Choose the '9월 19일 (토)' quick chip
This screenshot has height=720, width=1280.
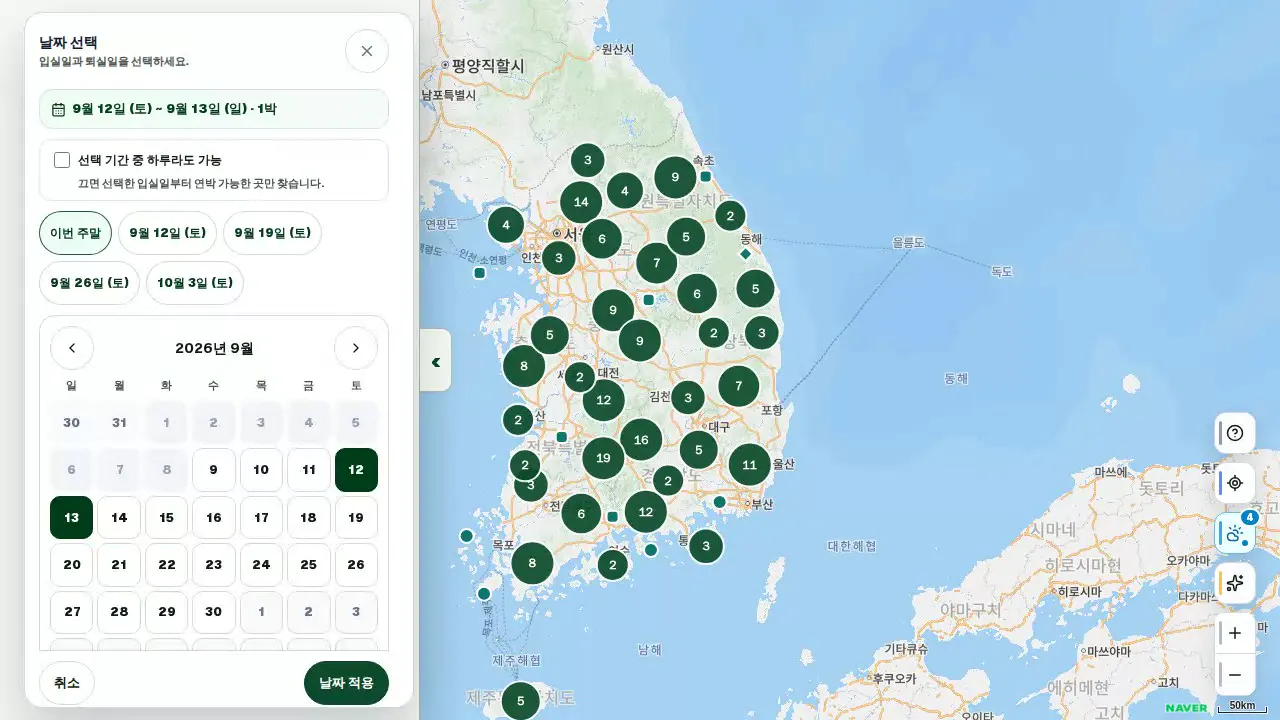click(x=272, y=233)
